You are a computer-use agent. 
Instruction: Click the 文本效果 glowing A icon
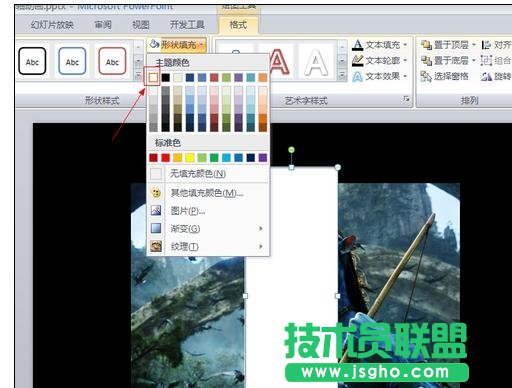357,76
